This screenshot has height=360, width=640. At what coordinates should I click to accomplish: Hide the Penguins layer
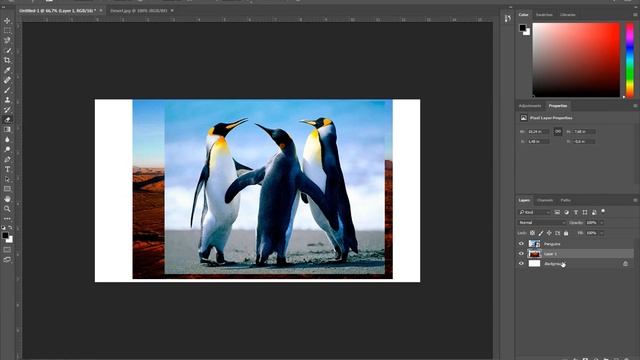point(521,244)
